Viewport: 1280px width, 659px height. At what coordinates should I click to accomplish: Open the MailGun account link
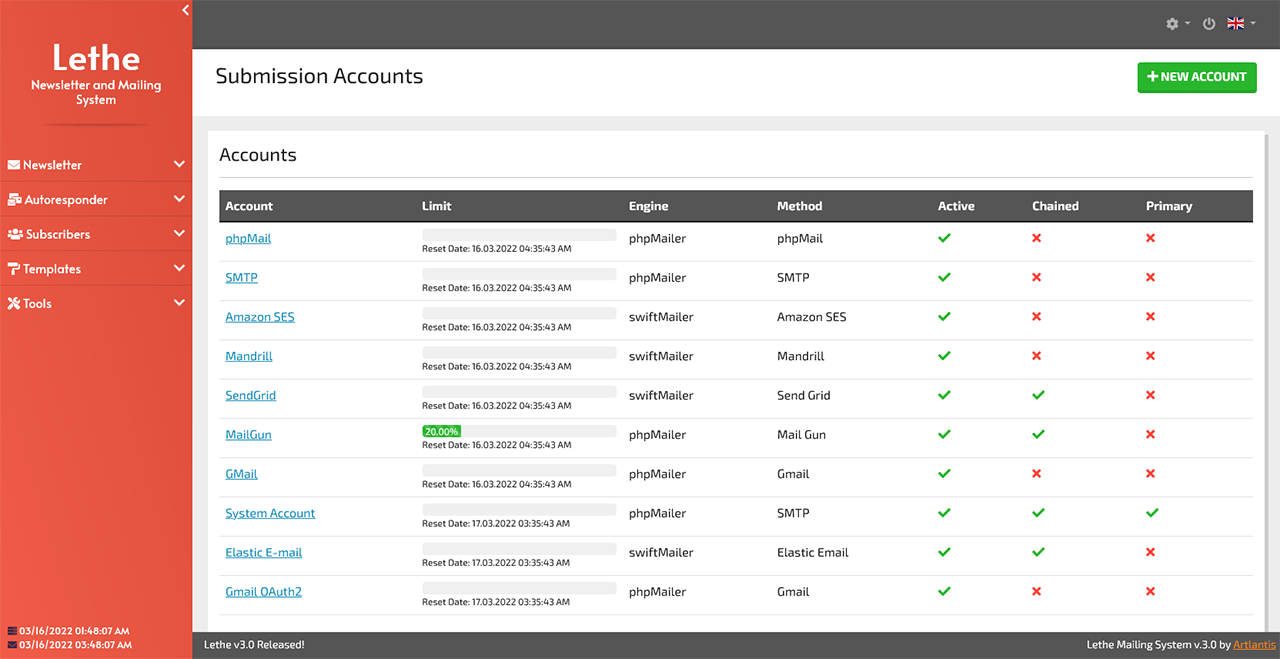(x=248, y=435)
